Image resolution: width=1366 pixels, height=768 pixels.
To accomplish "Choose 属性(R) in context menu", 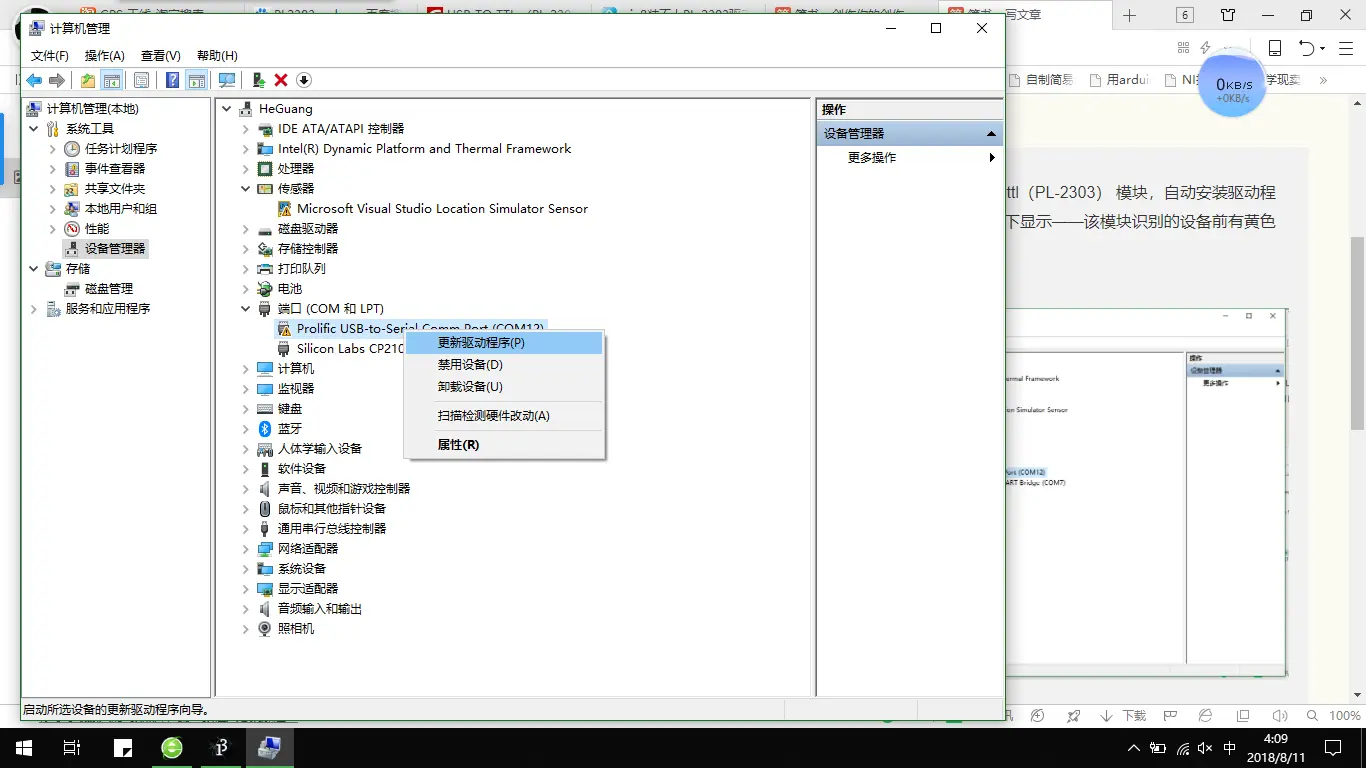I will [504, 445].
